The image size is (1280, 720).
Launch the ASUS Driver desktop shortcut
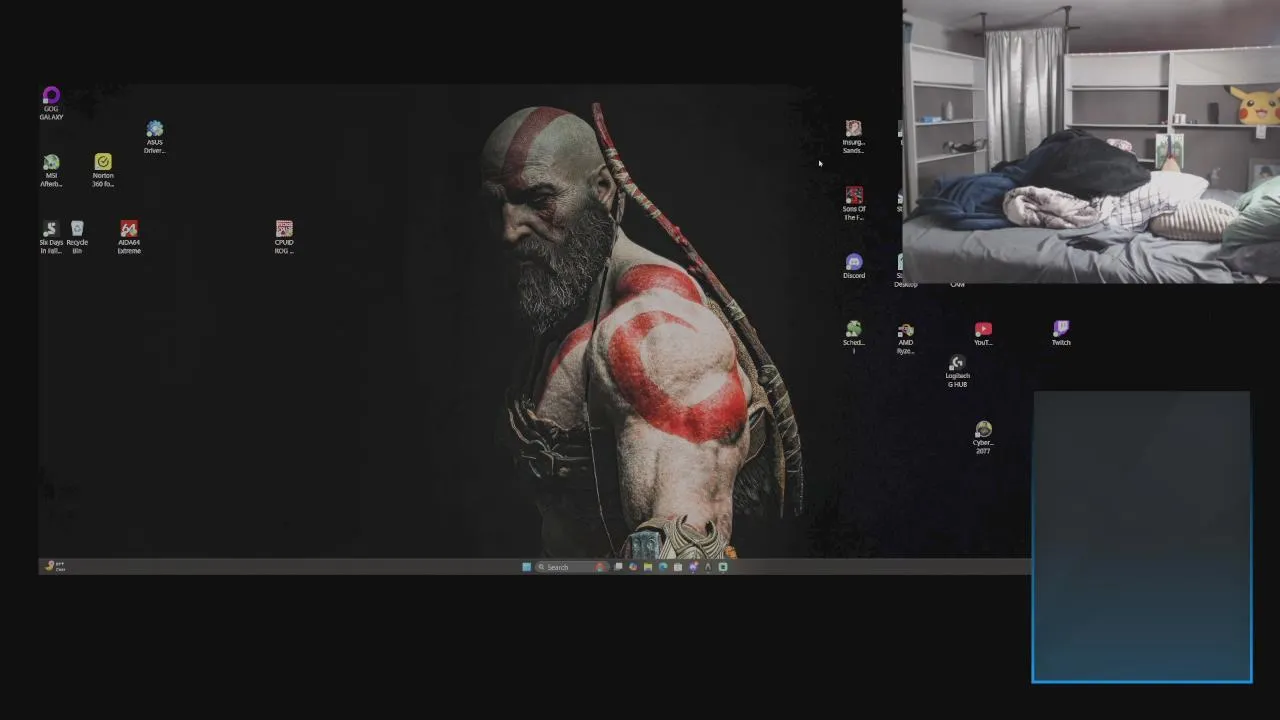coord(154,138)
